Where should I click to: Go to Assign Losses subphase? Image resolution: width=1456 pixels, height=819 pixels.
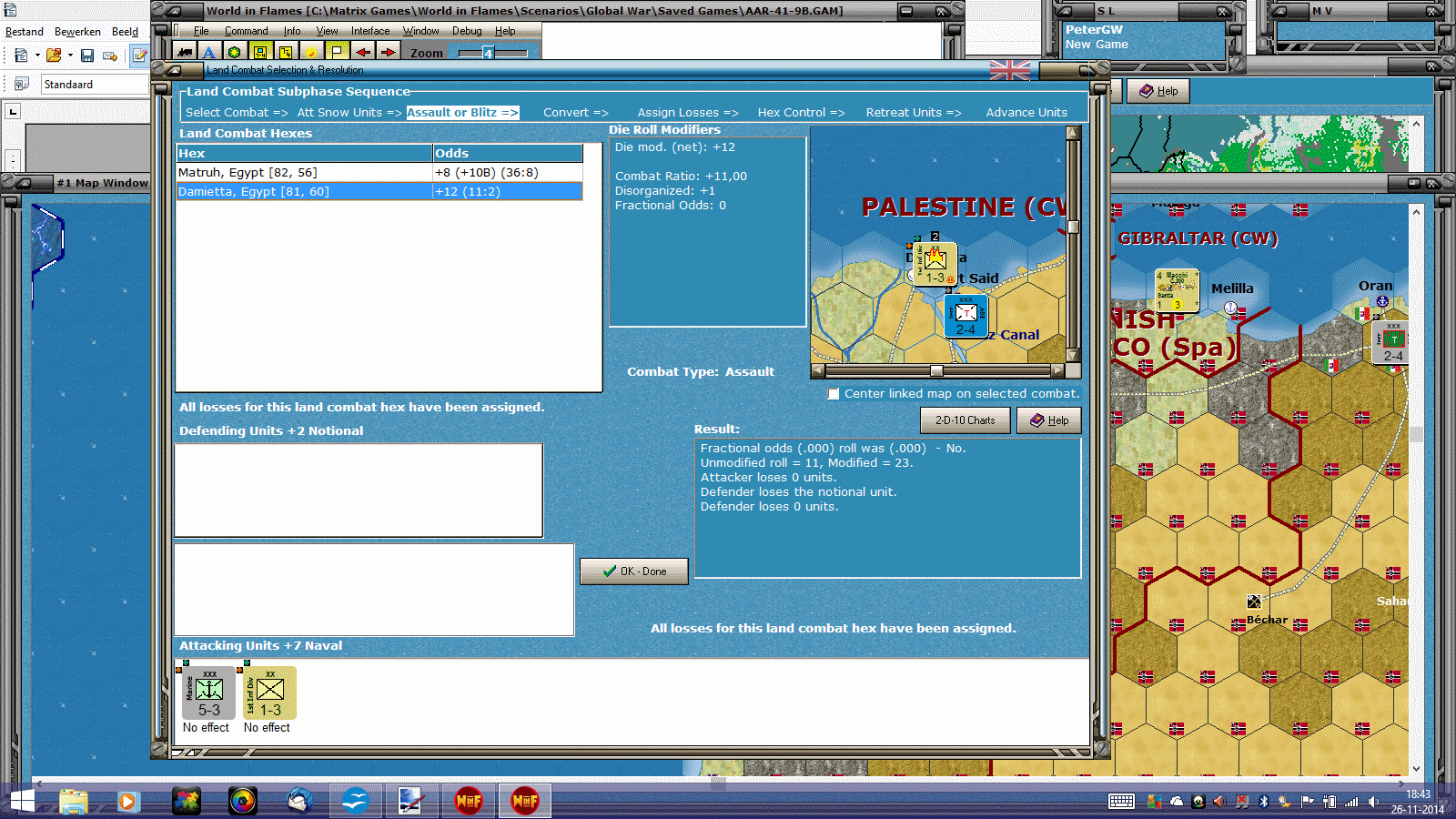[x=688, y=113]
